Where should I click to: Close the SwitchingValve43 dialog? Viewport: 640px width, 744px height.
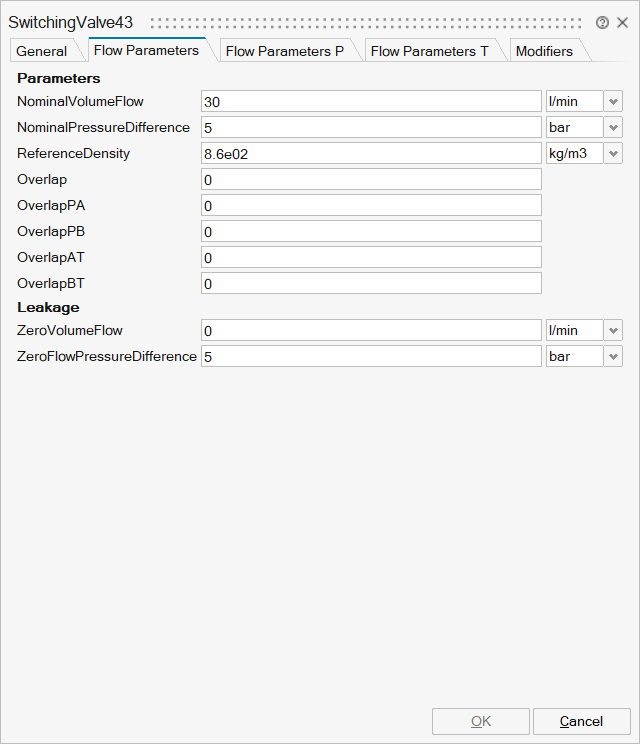[x=622, y=22]
